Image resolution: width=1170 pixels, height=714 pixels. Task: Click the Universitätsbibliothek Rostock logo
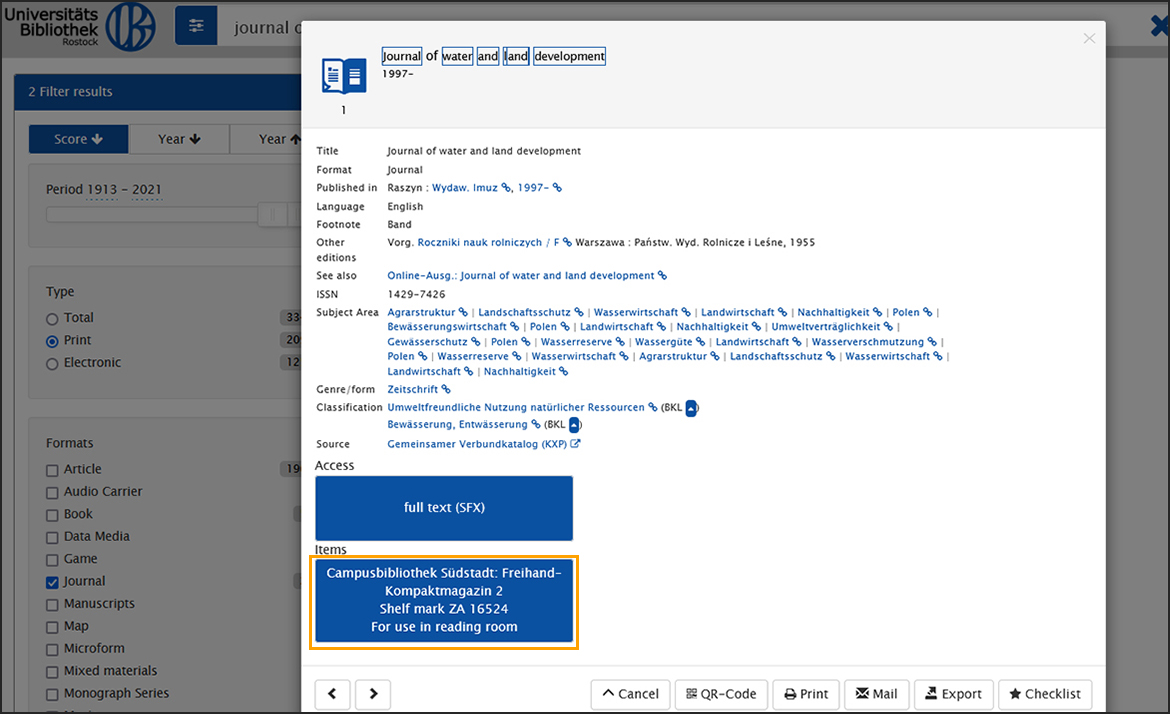coord(80,26)
